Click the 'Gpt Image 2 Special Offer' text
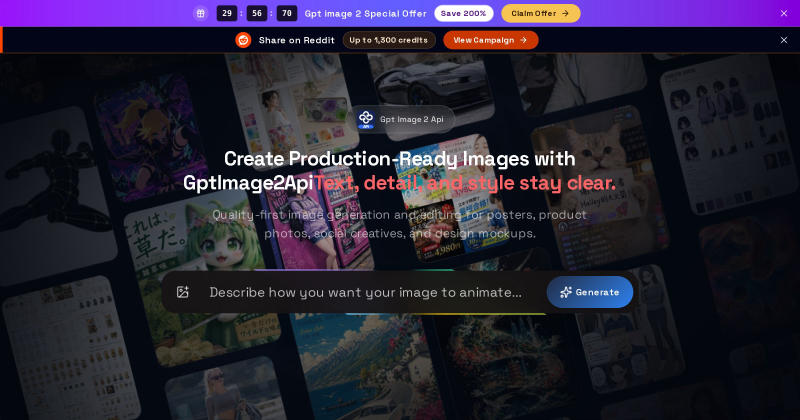Viewport: 800px width, 420px height. [365, 13]
